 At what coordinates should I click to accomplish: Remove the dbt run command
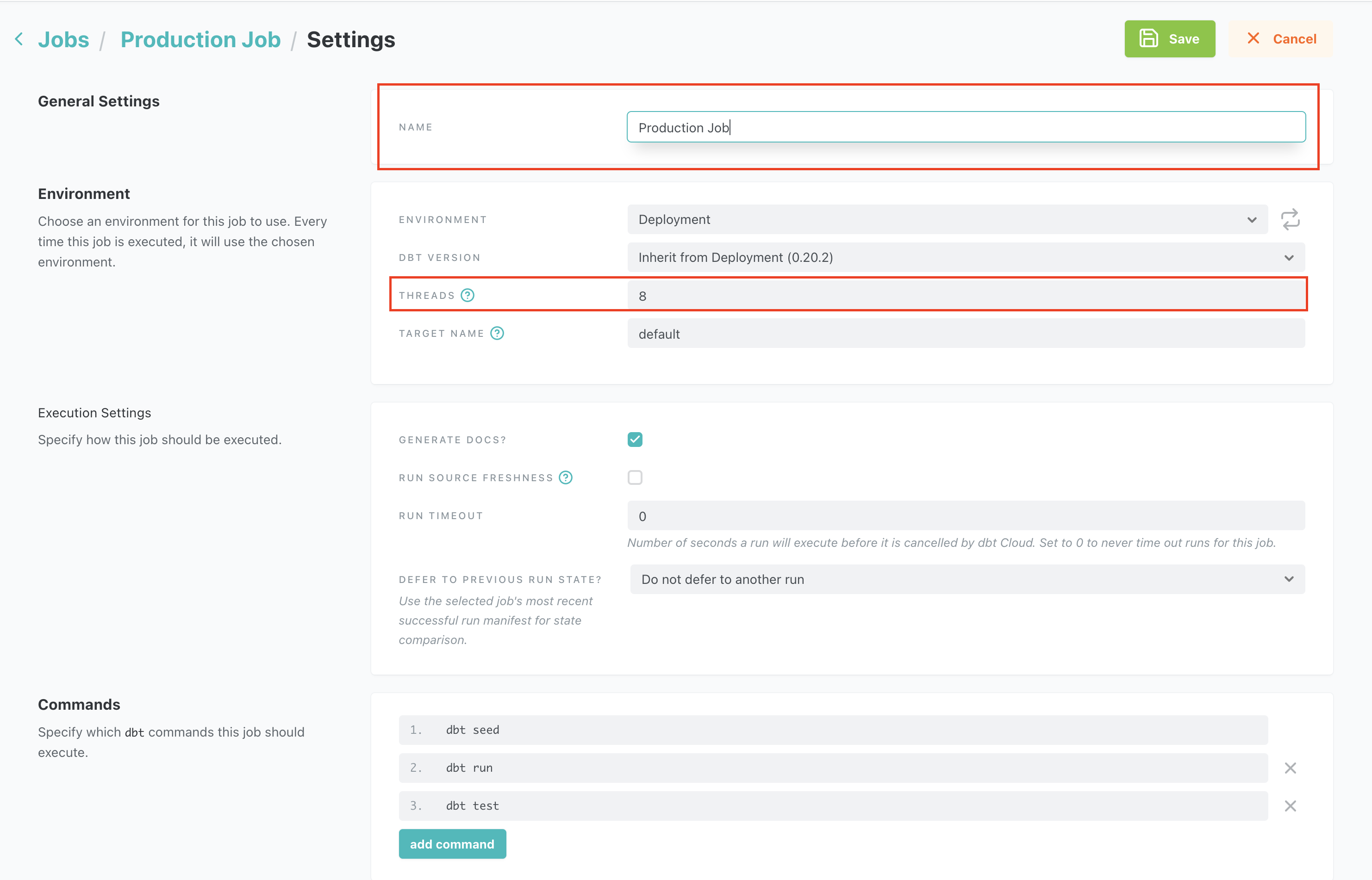coord(1290,768)
